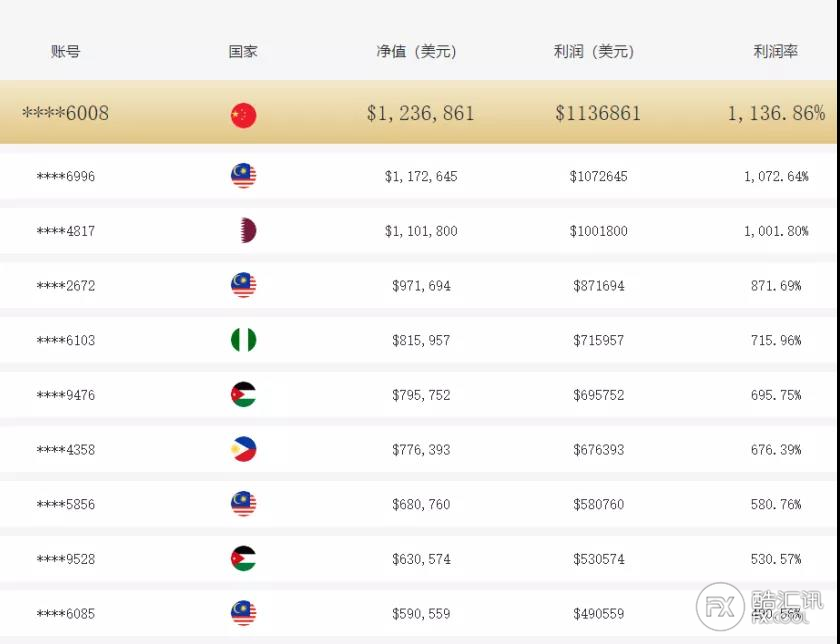Click the $1001800 profit value

pyautogui.click(x=599, y=231)
